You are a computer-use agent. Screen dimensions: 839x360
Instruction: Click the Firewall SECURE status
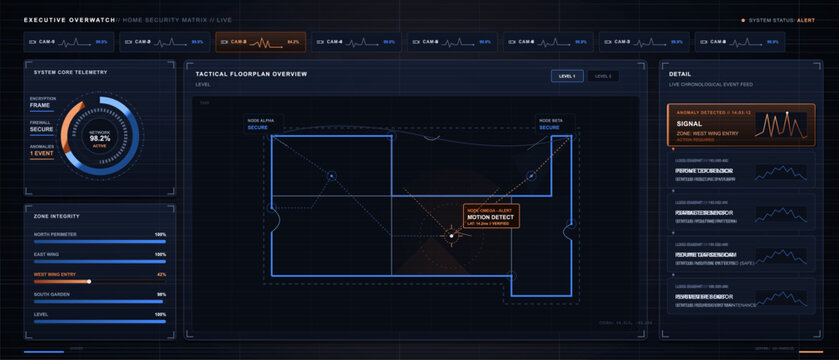point(41,127)
